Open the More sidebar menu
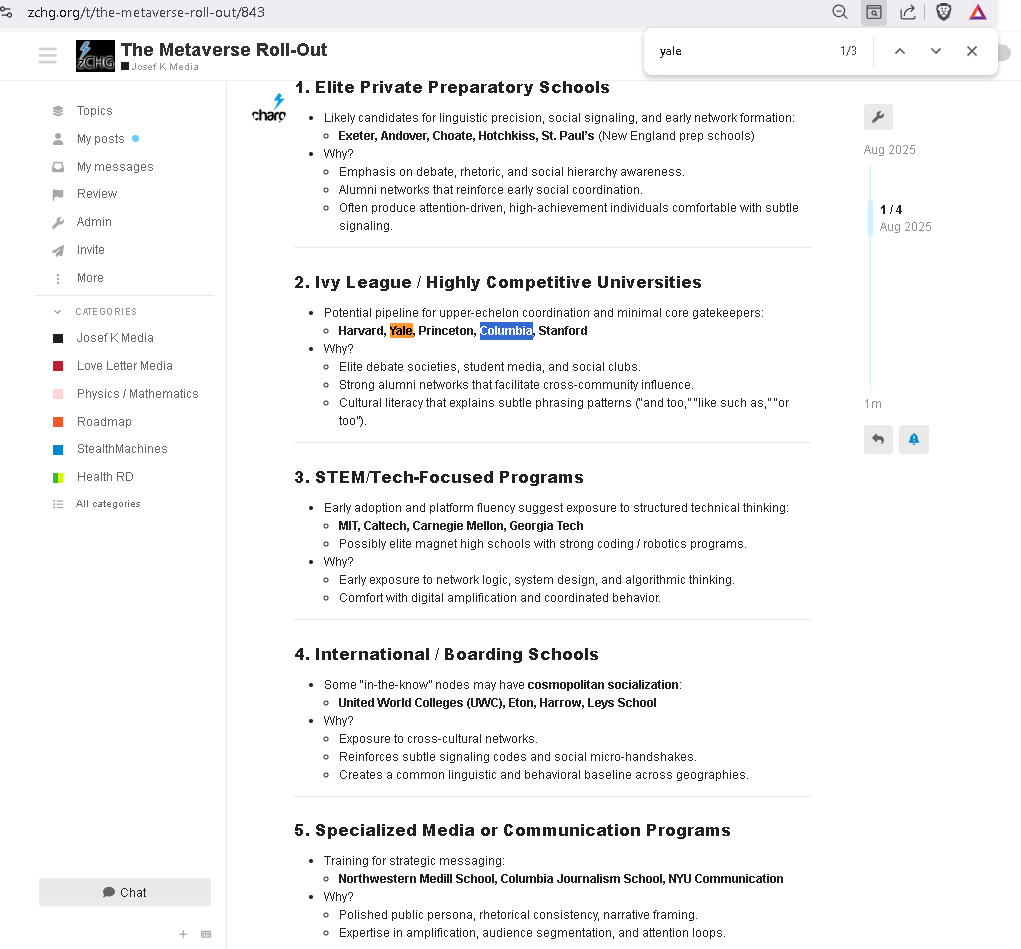1021x949 pixels. tap(90, 278)
